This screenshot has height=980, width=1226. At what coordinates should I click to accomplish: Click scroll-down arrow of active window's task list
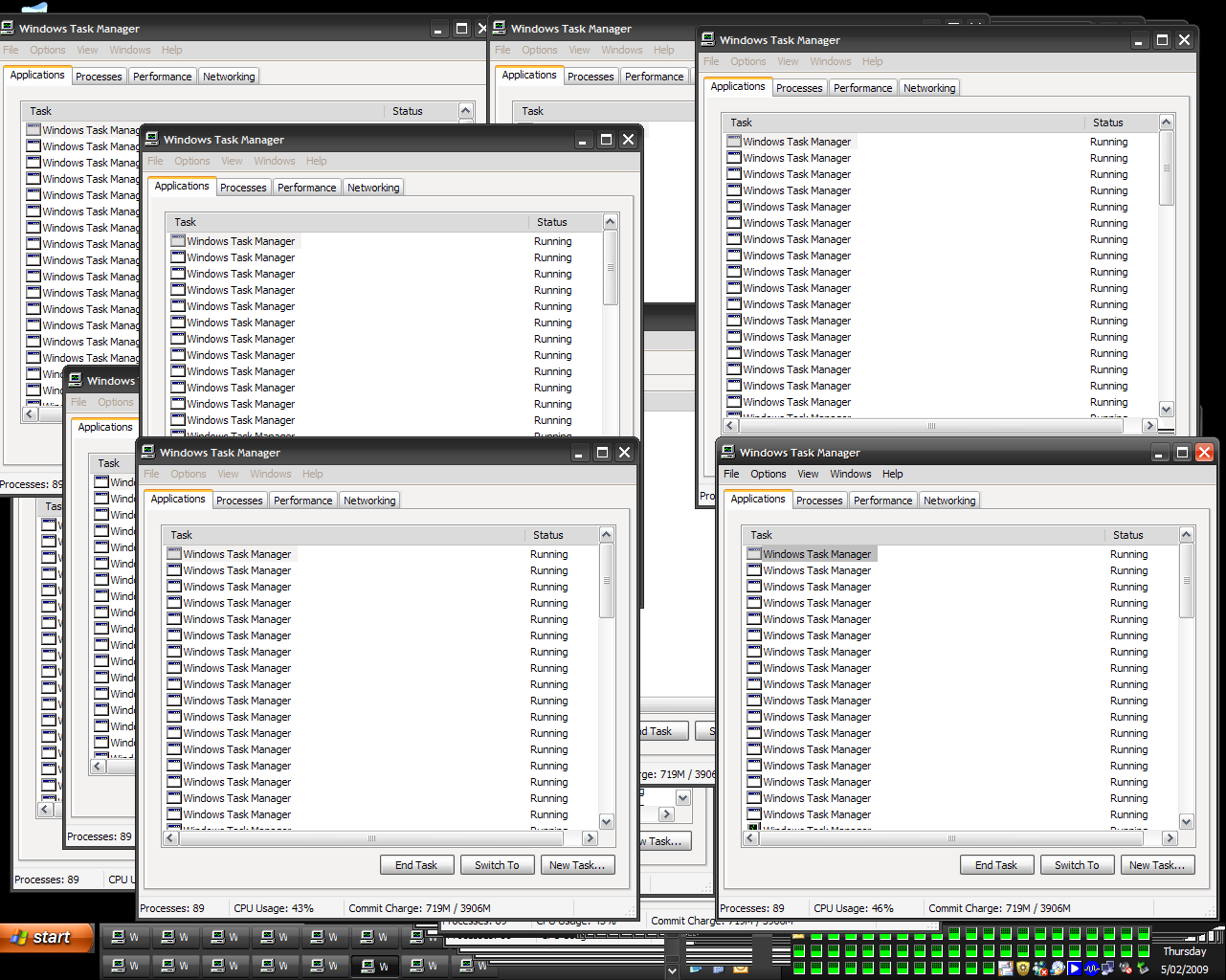coord(1187,822)
